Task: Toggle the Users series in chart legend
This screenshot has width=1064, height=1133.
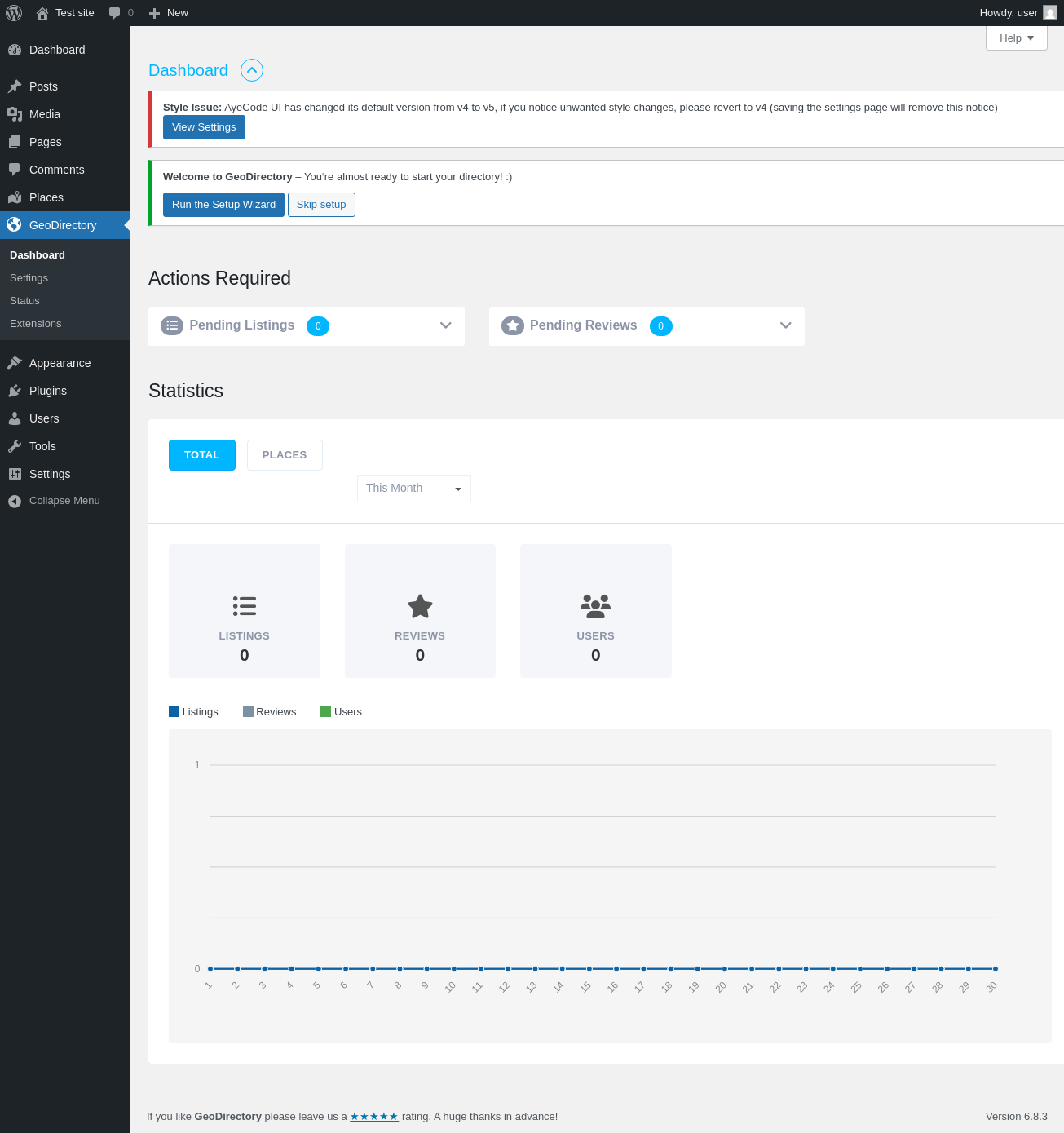Action: 342,712
